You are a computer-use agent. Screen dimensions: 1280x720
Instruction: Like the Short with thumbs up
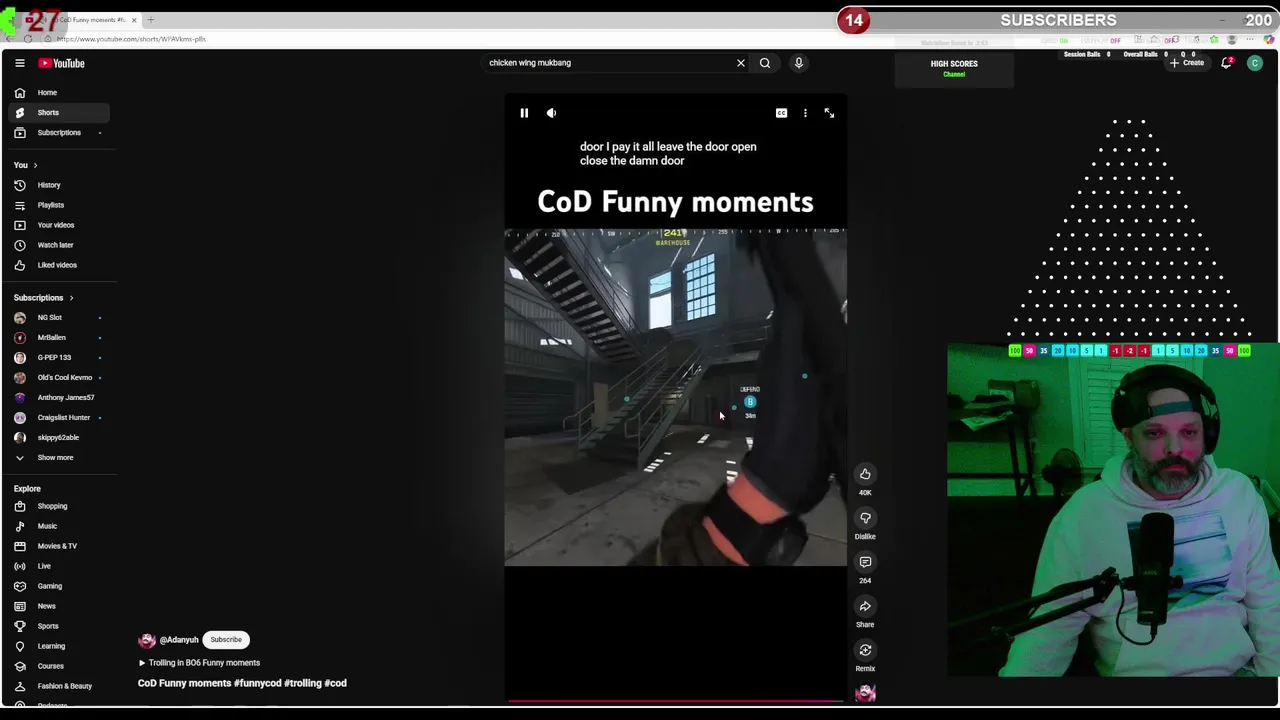point(865,474)
